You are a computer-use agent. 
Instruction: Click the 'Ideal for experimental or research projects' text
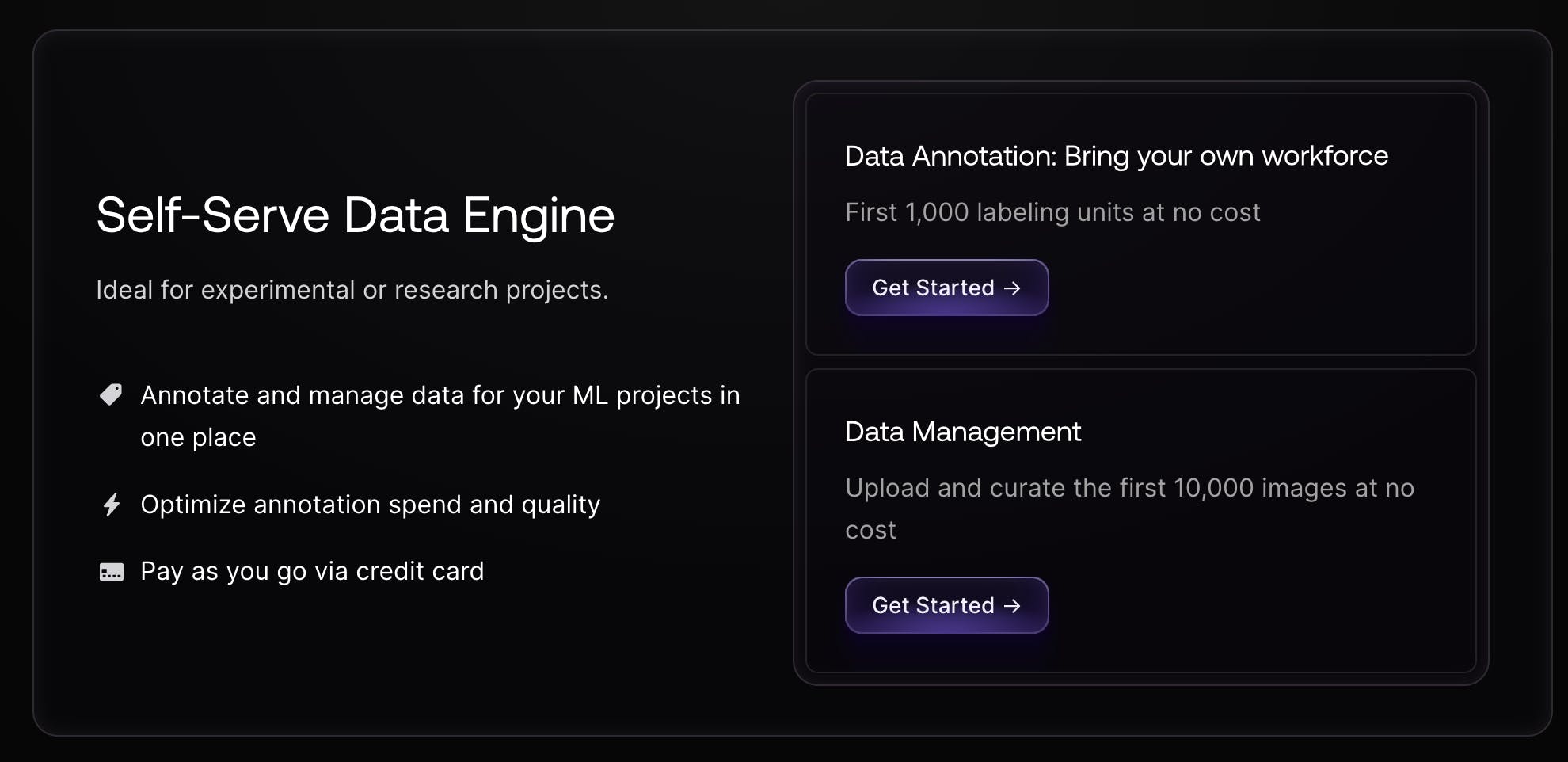(352, 290)
